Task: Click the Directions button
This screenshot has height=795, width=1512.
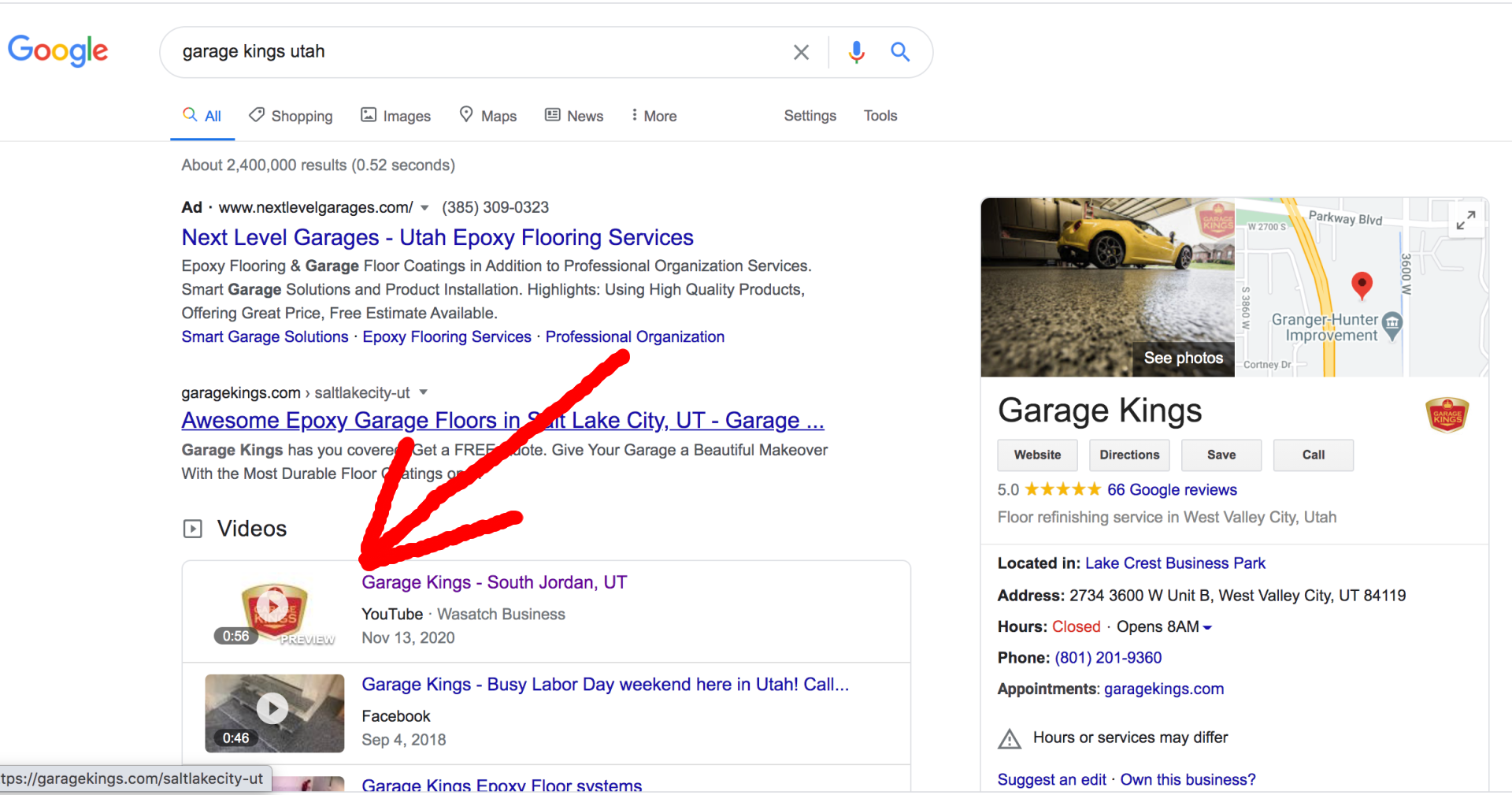Action: pyautogui.click(x=1129, y=455)
